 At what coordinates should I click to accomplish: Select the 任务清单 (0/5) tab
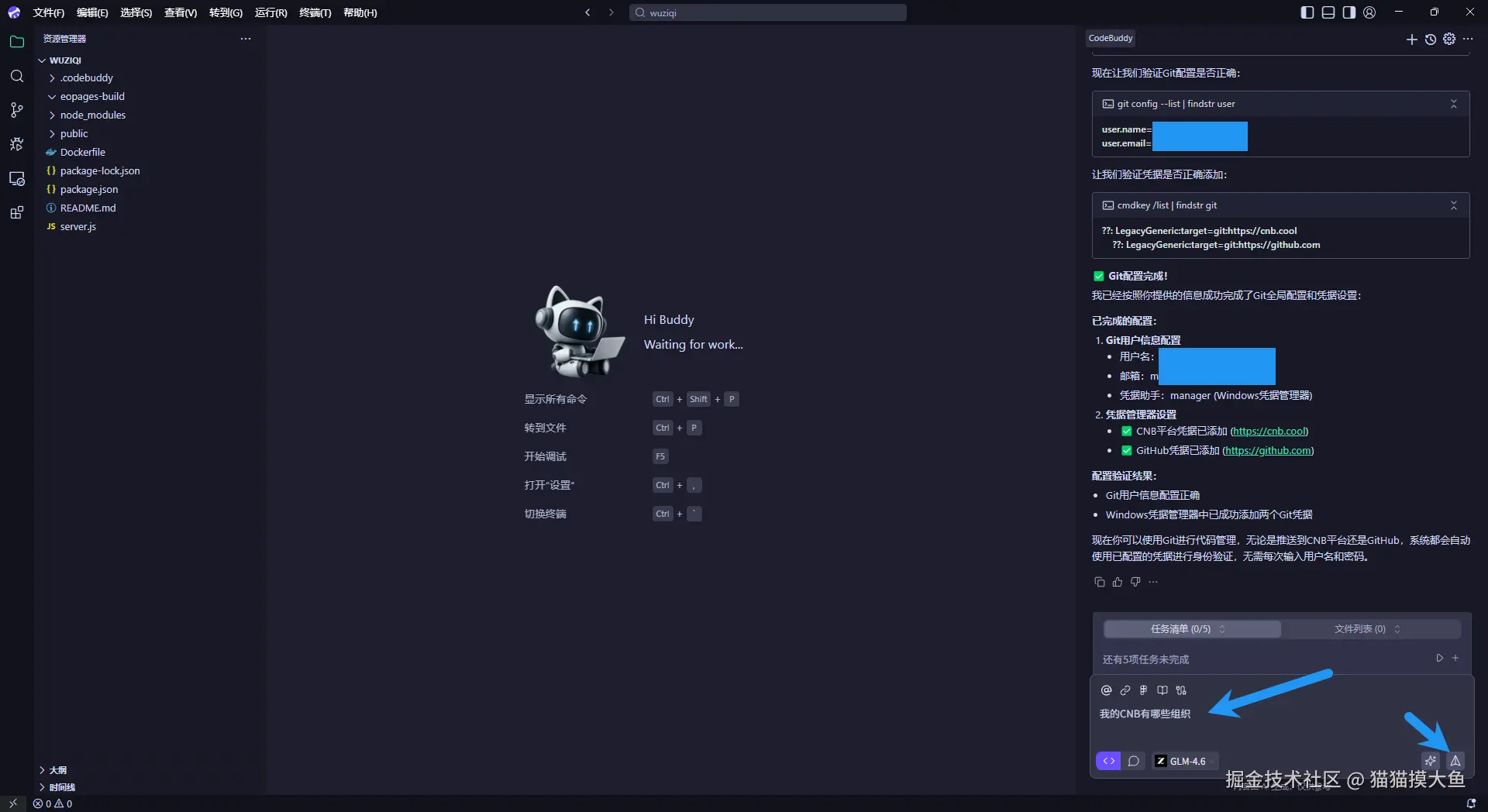(x=1192, y=629)
